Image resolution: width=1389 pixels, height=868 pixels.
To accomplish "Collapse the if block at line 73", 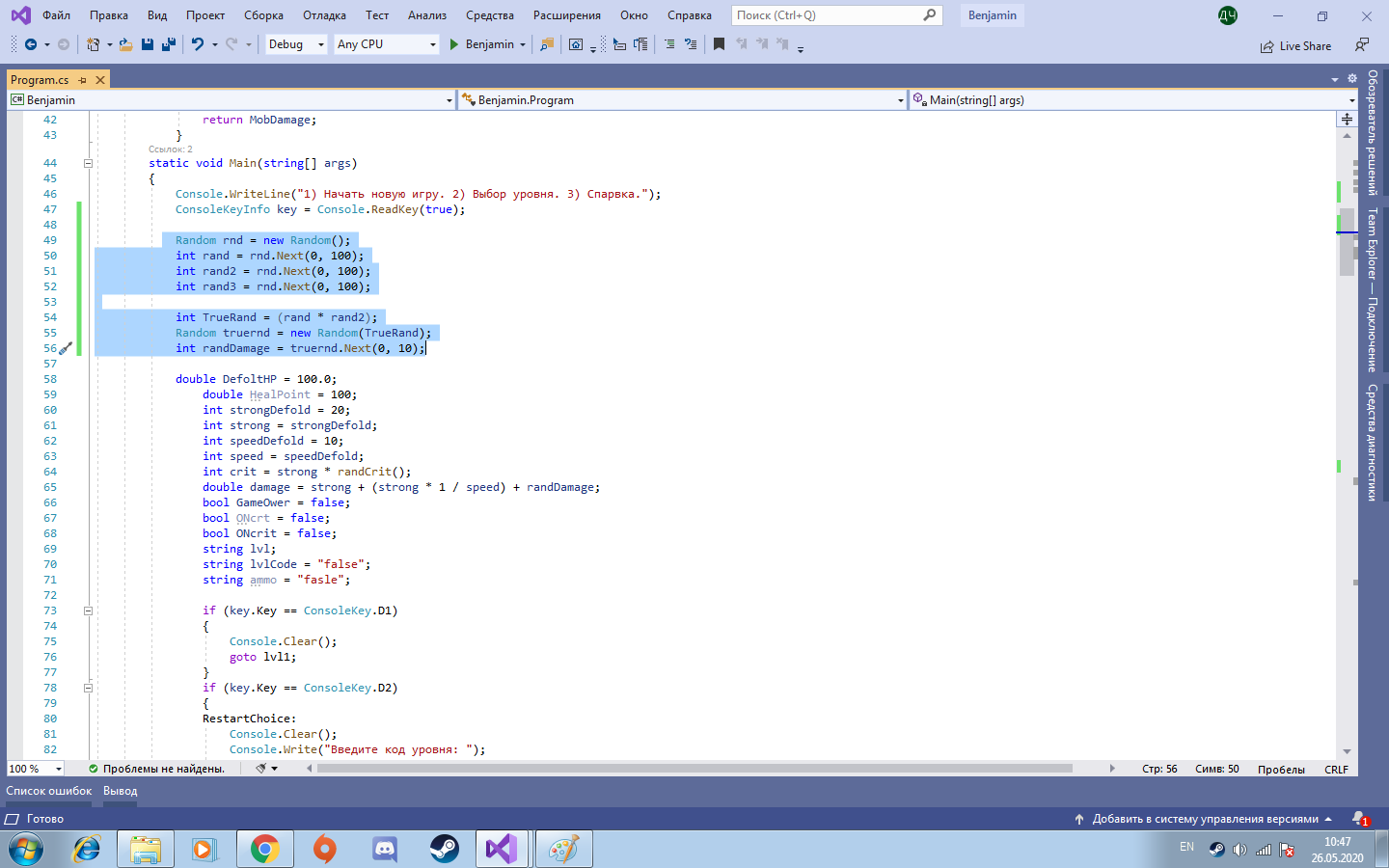I will 88,610.
